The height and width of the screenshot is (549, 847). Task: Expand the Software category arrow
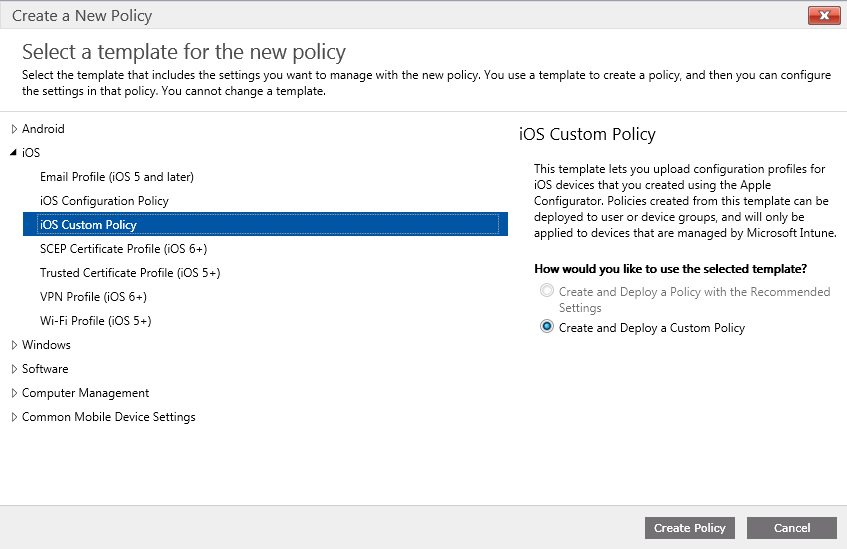14,369
